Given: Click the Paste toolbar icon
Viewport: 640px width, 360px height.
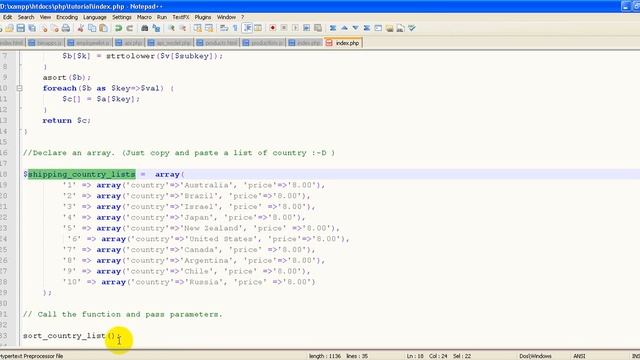Looking at the screenshot, I should point(103,28).
